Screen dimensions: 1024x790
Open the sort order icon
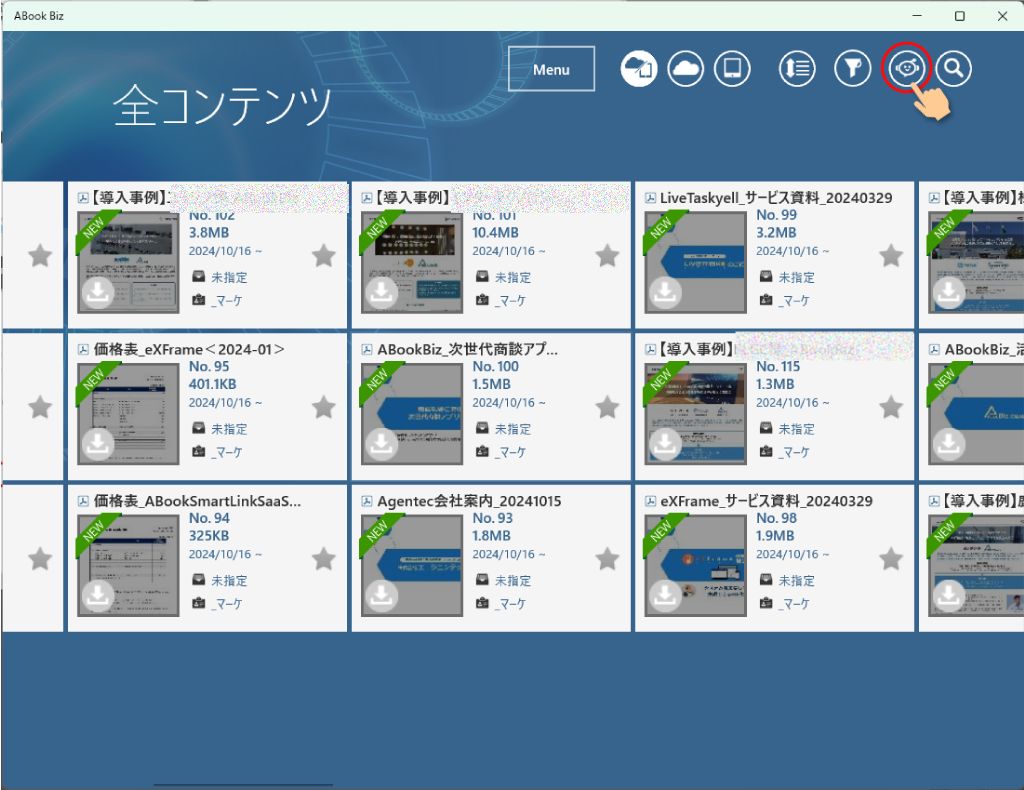(x=797, y=68)
